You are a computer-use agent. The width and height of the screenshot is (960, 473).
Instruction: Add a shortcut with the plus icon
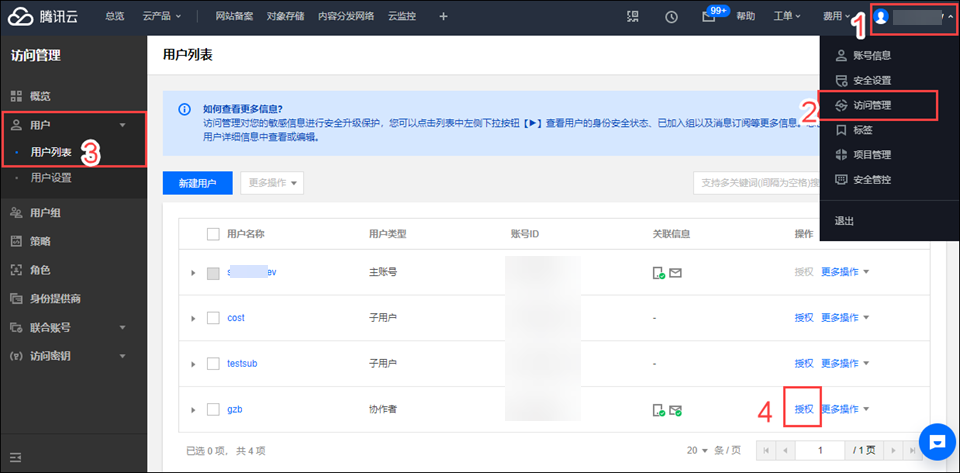[444, 17]
